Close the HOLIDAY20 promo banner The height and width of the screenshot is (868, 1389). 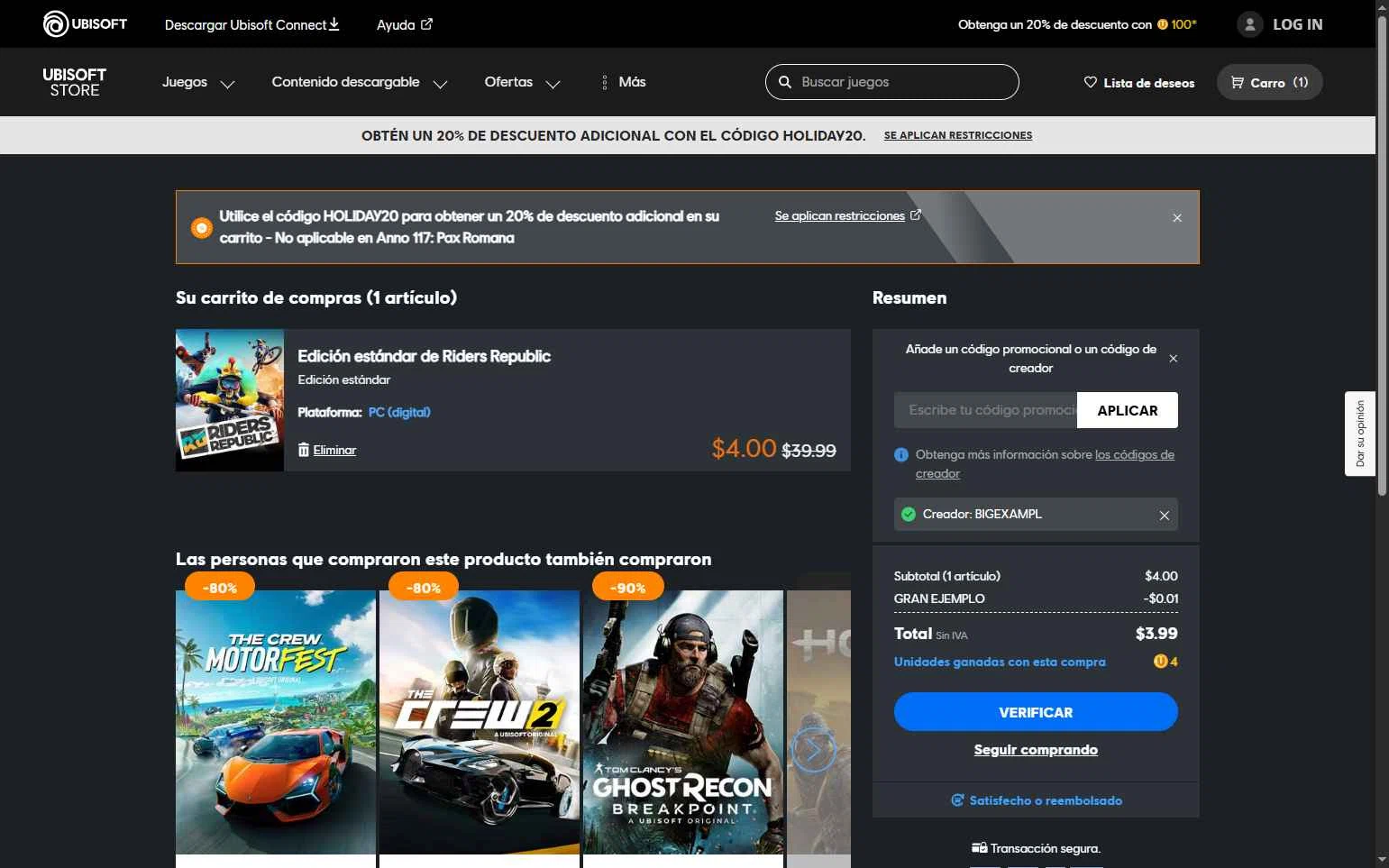(x=1177, y=218)
